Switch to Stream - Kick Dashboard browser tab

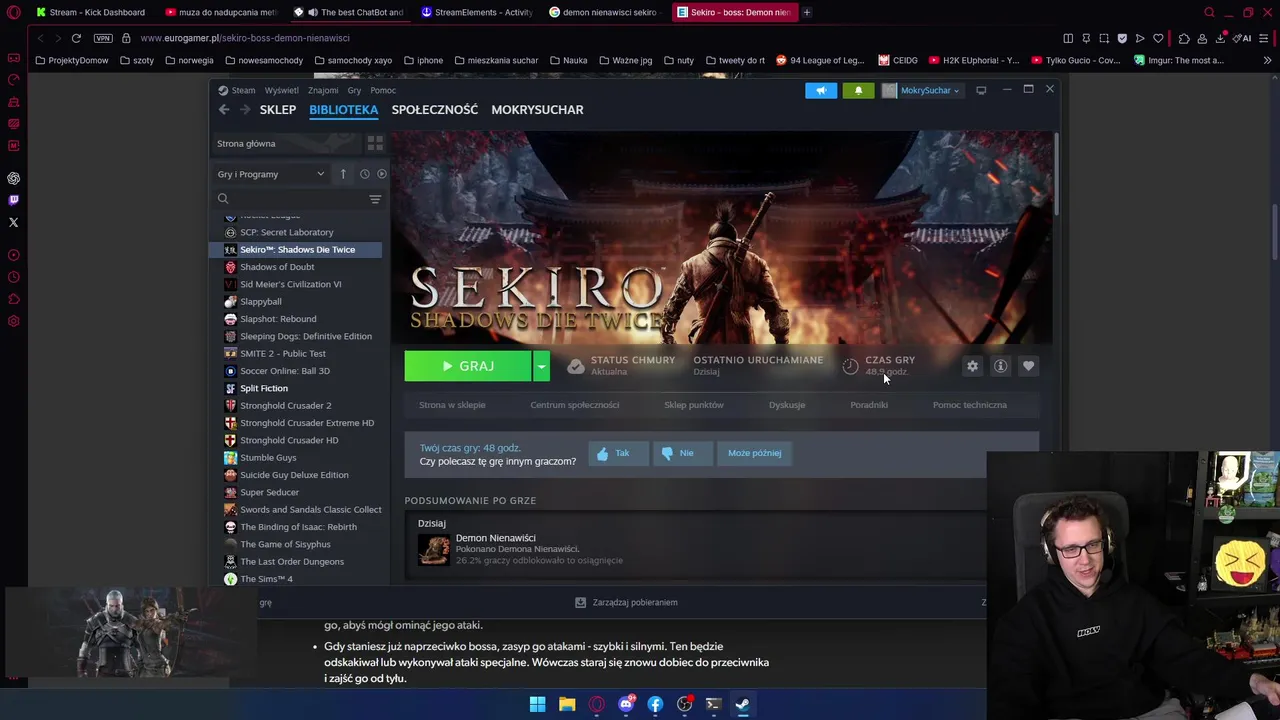pos(90,12)
